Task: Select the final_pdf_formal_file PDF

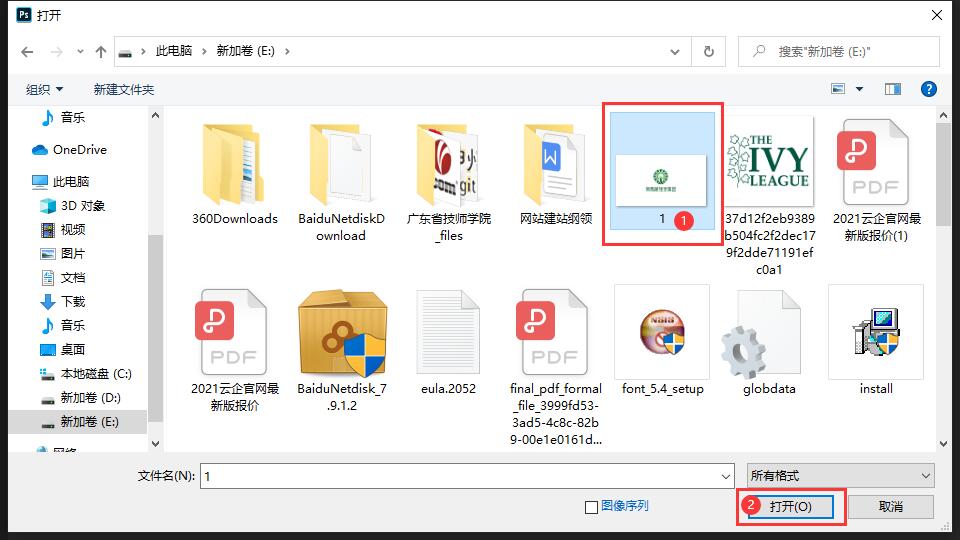Action: [x=556, y=367]
